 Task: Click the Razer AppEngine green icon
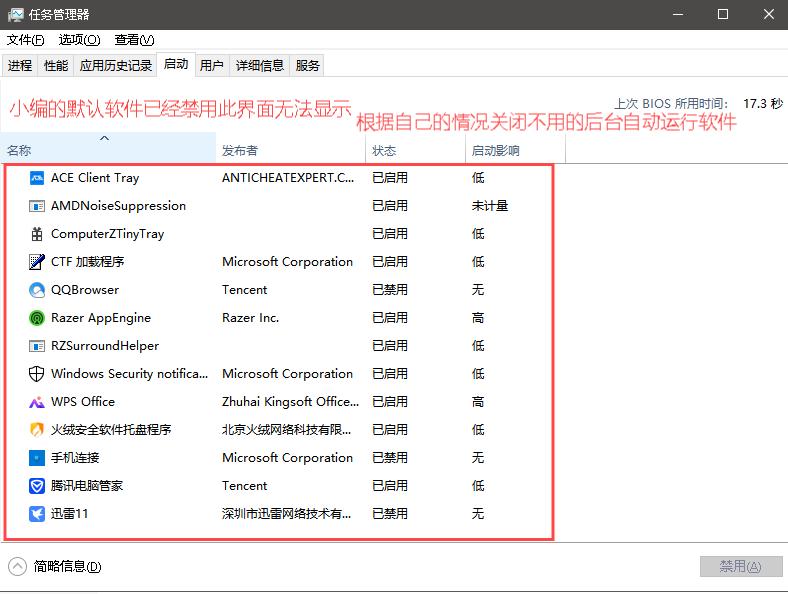(37, 318)
